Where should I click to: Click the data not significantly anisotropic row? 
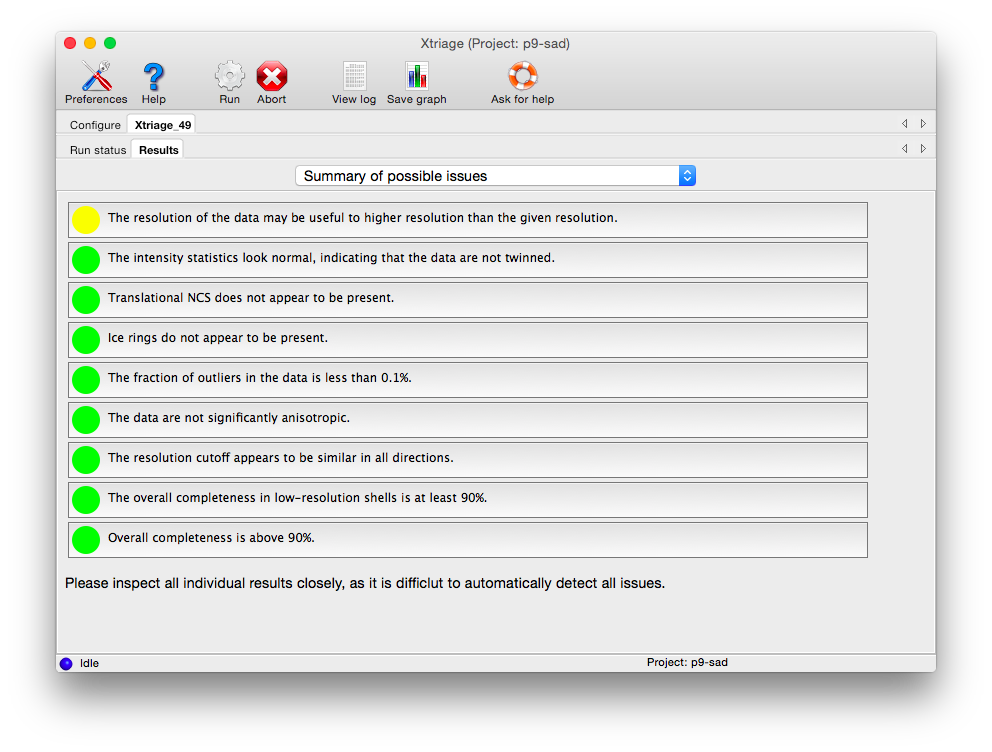click(467, 420)
